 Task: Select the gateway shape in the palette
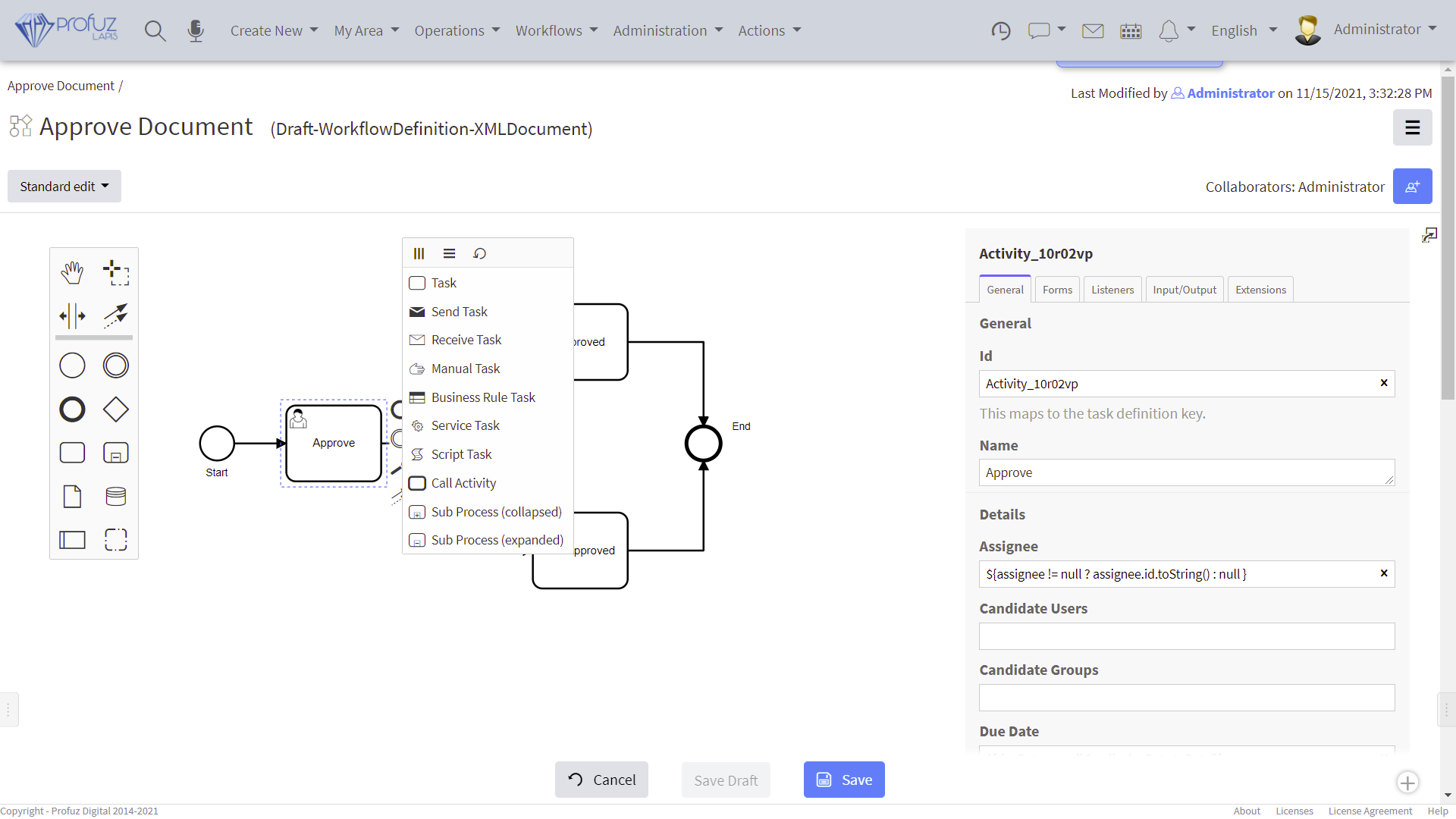(x=116, y=409)
